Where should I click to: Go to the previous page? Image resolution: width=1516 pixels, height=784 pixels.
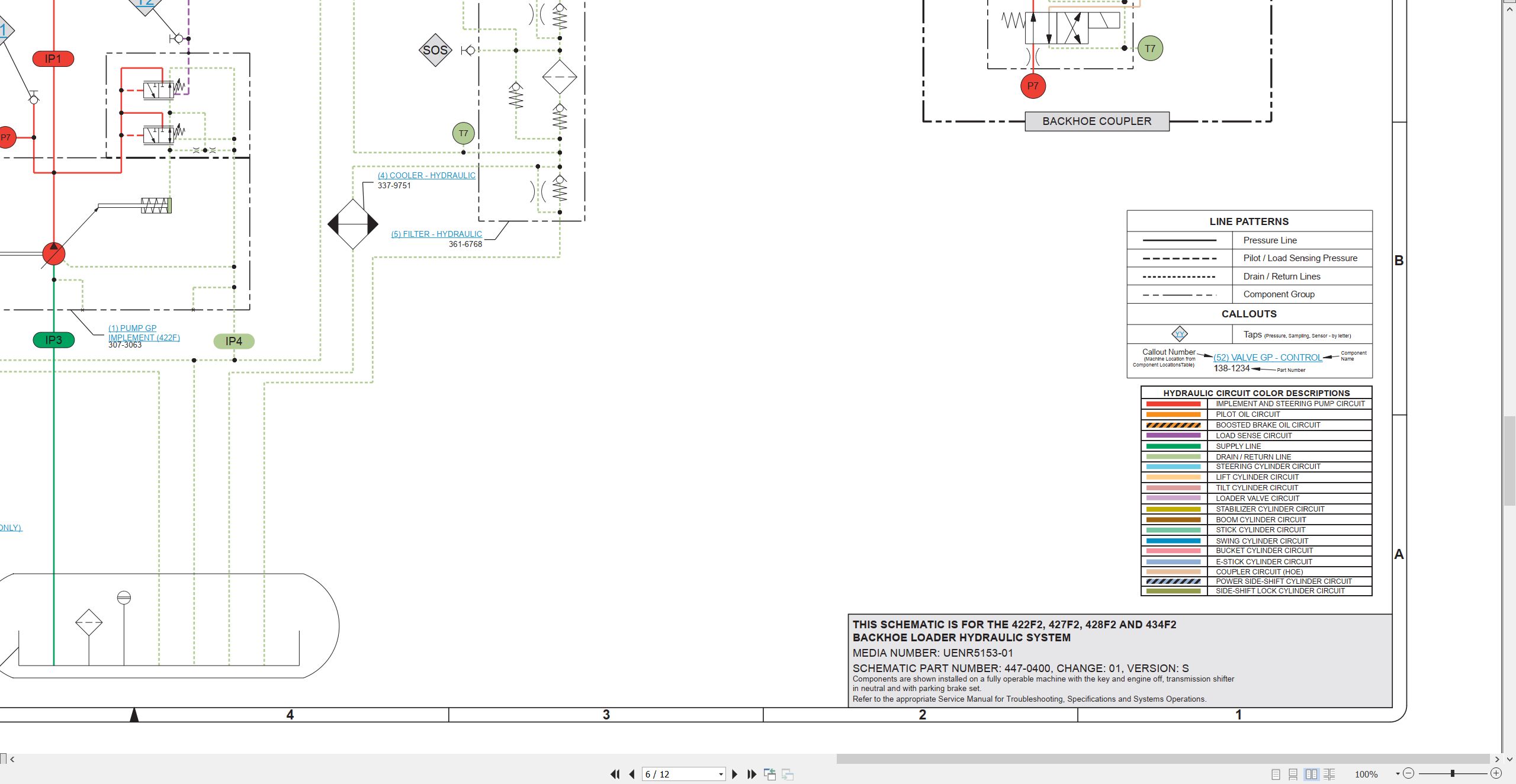click(632, 774)
